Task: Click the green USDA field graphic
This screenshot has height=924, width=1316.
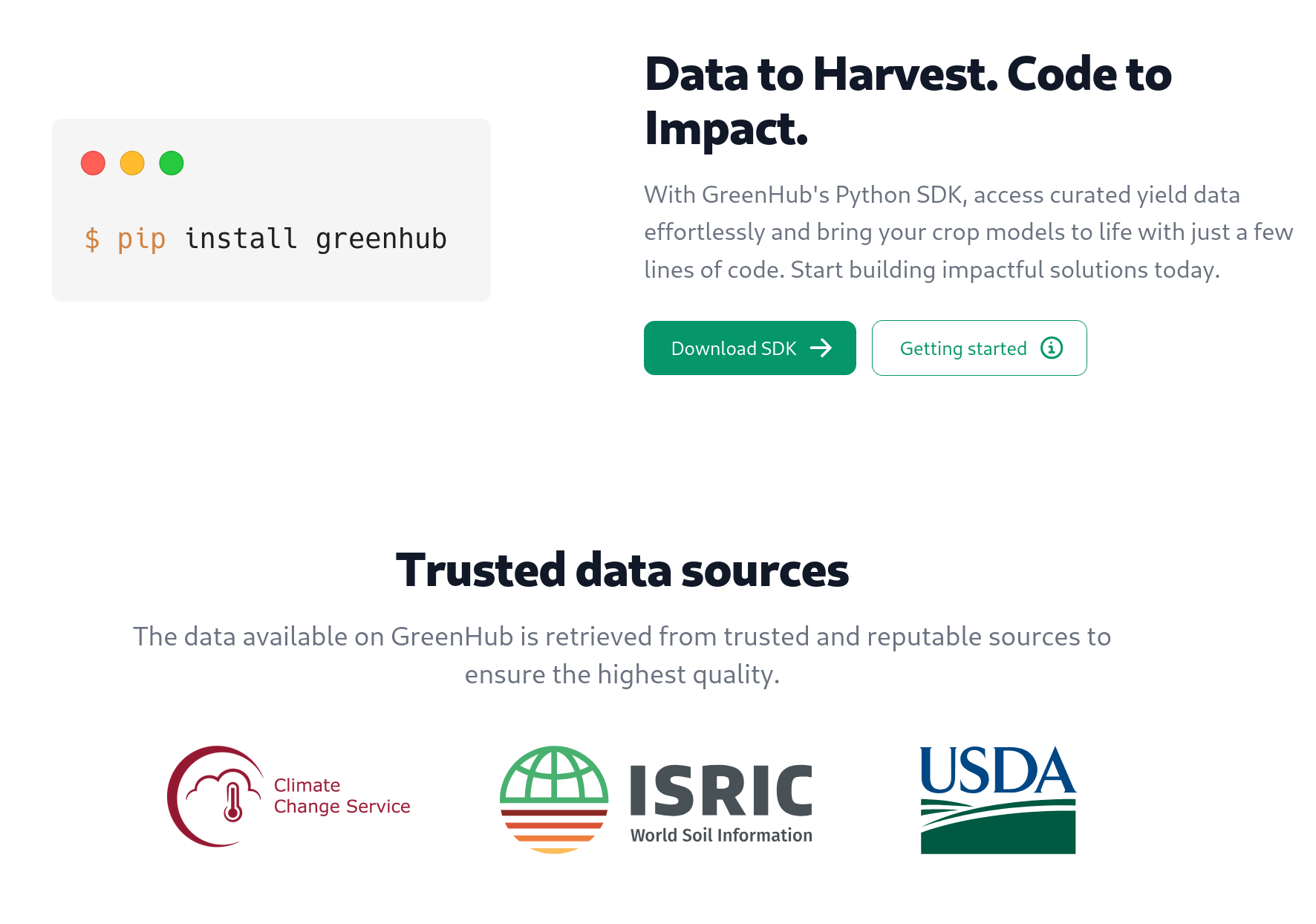Action: [x=997, y=827]
